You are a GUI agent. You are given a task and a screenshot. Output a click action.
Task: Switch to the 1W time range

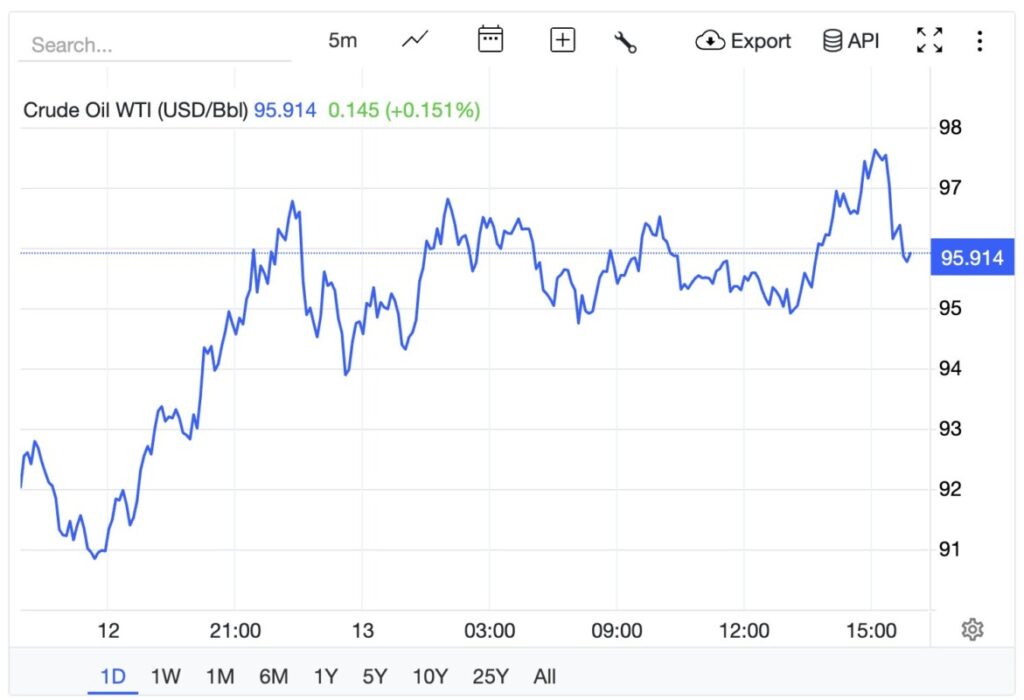tap(166, 676)
